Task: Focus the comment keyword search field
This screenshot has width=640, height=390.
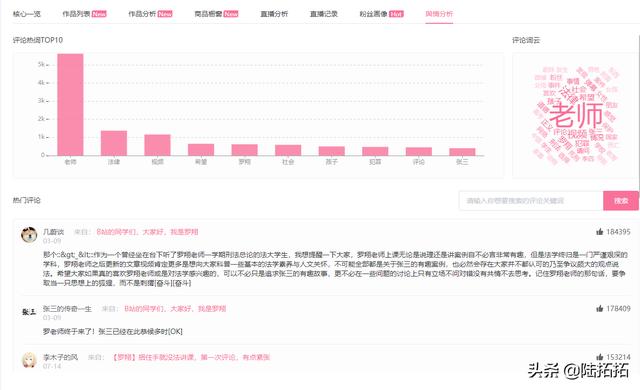Action: 531,201
